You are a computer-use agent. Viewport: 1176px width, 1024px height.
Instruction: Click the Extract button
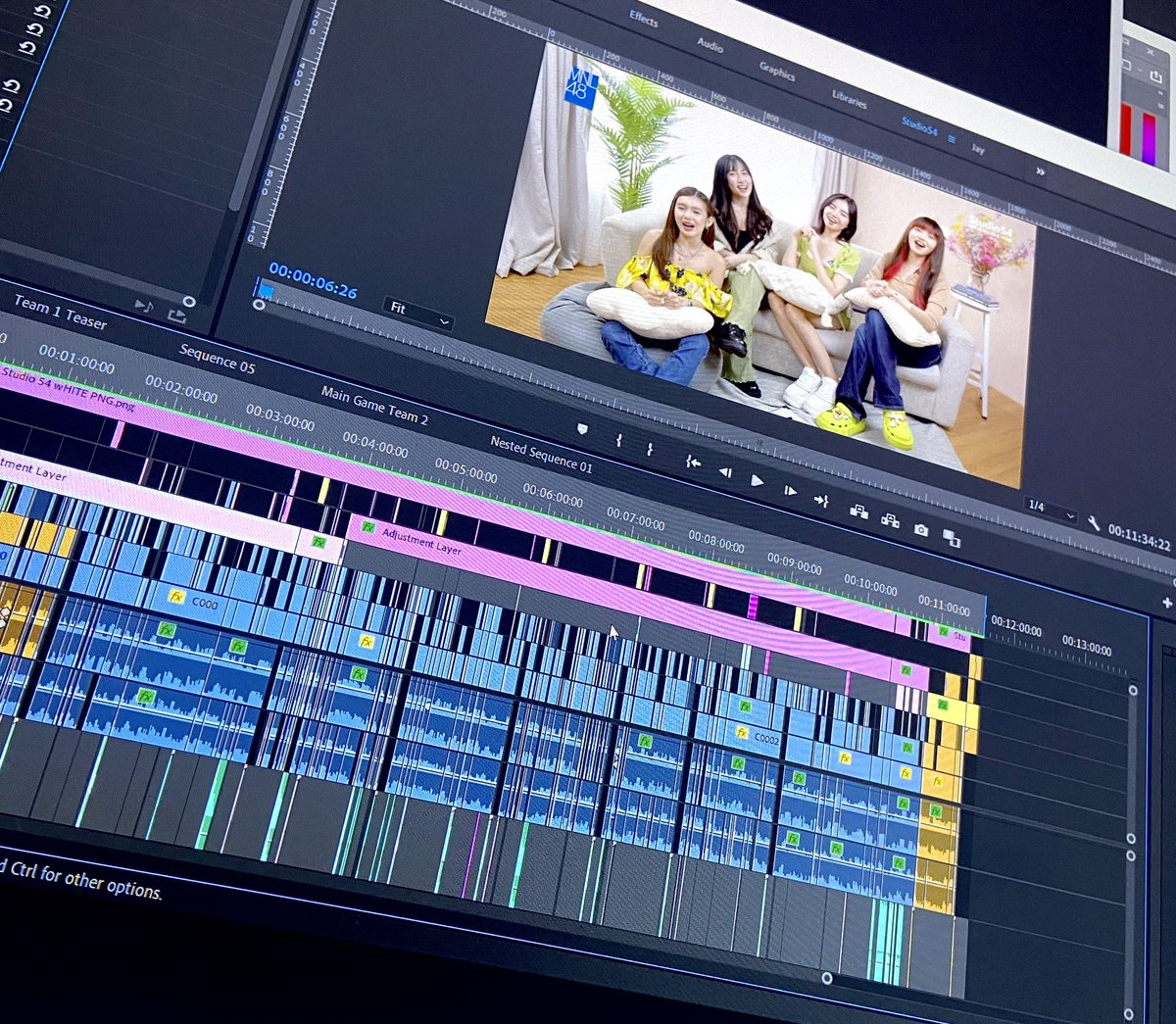890,520
